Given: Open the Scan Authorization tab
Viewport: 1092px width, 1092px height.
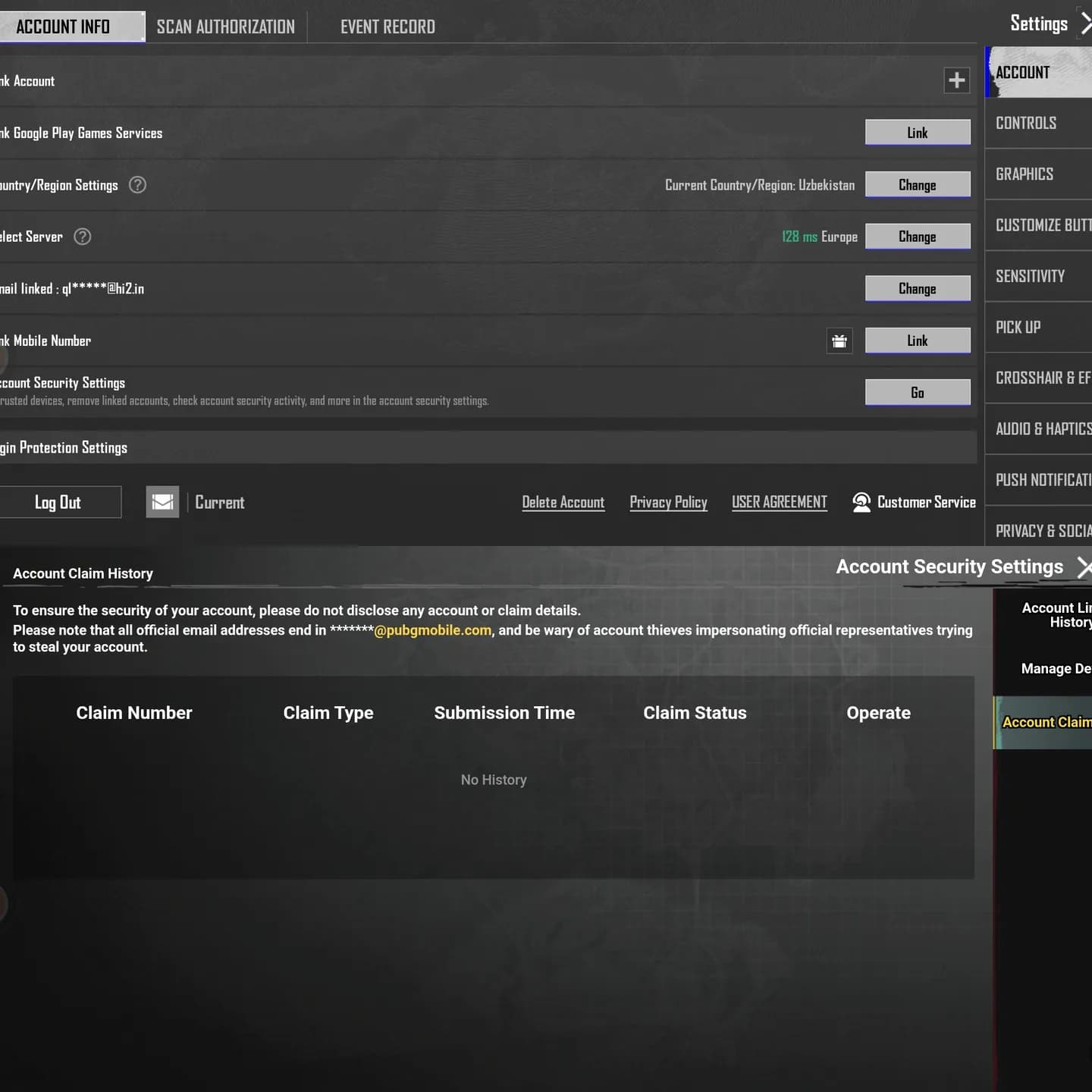Looking at the screenshot, I should pyautogui.click(x=226, y=27).
